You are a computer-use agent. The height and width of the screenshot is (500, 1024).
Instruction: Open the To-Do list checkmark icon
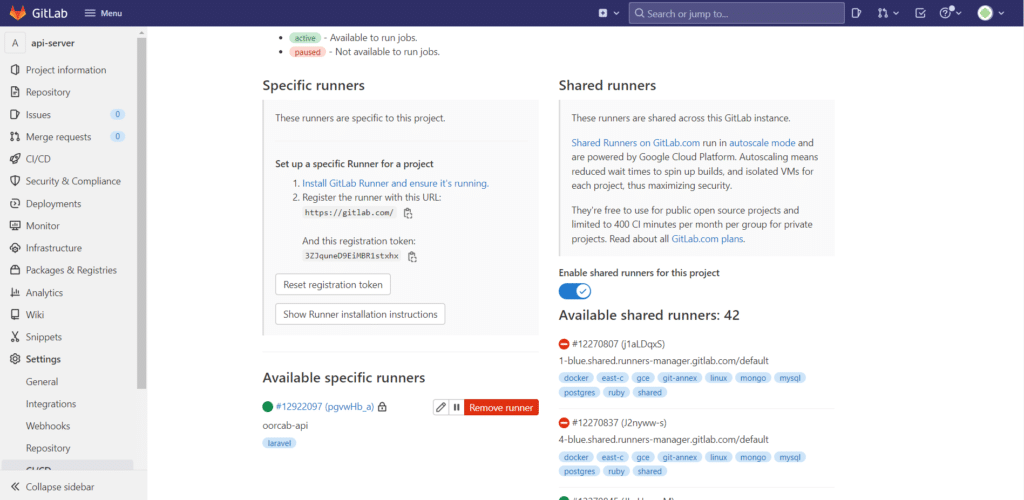point(920,13)
